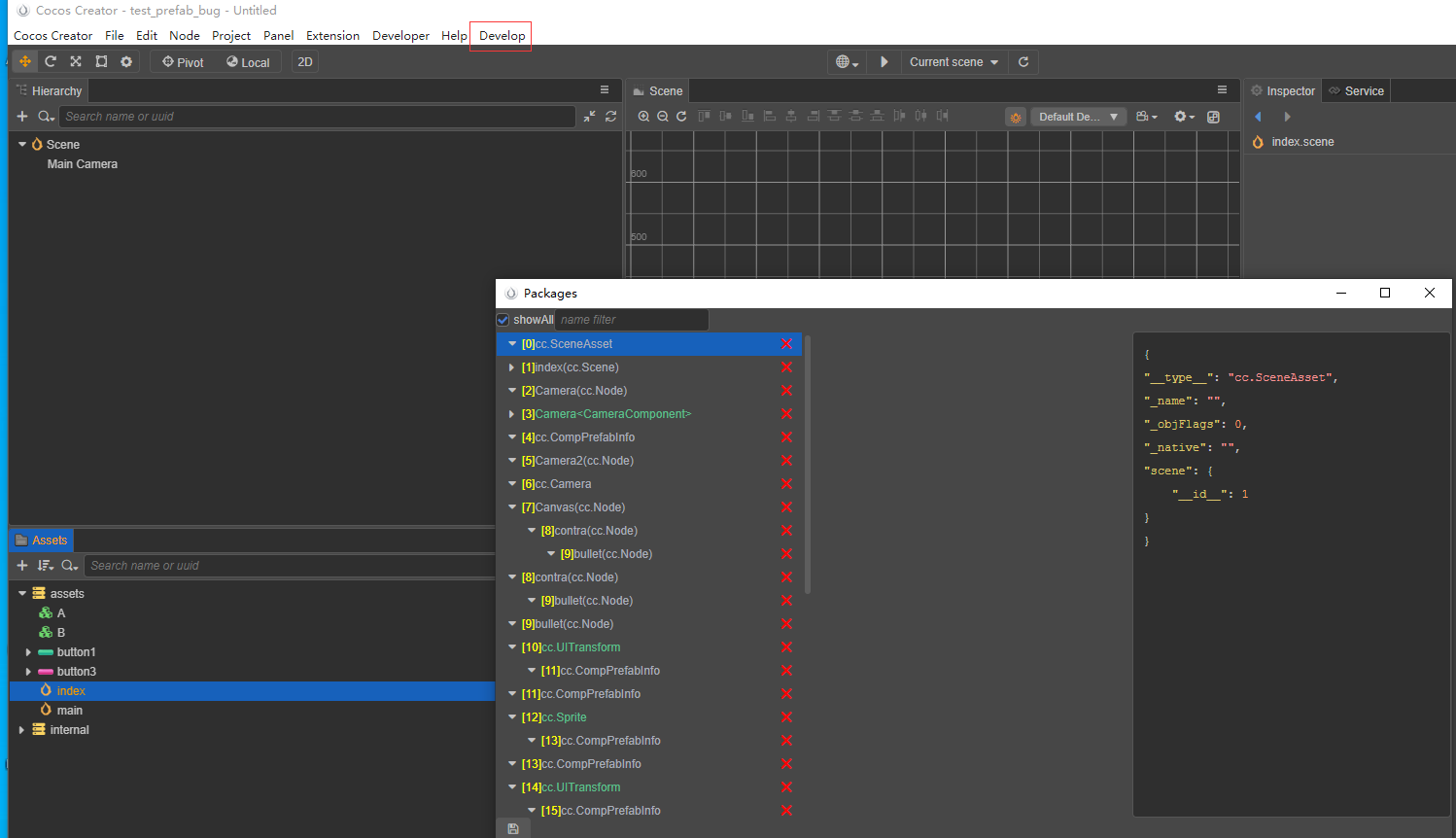Toggle 2D view mode

tap(305, 62)
